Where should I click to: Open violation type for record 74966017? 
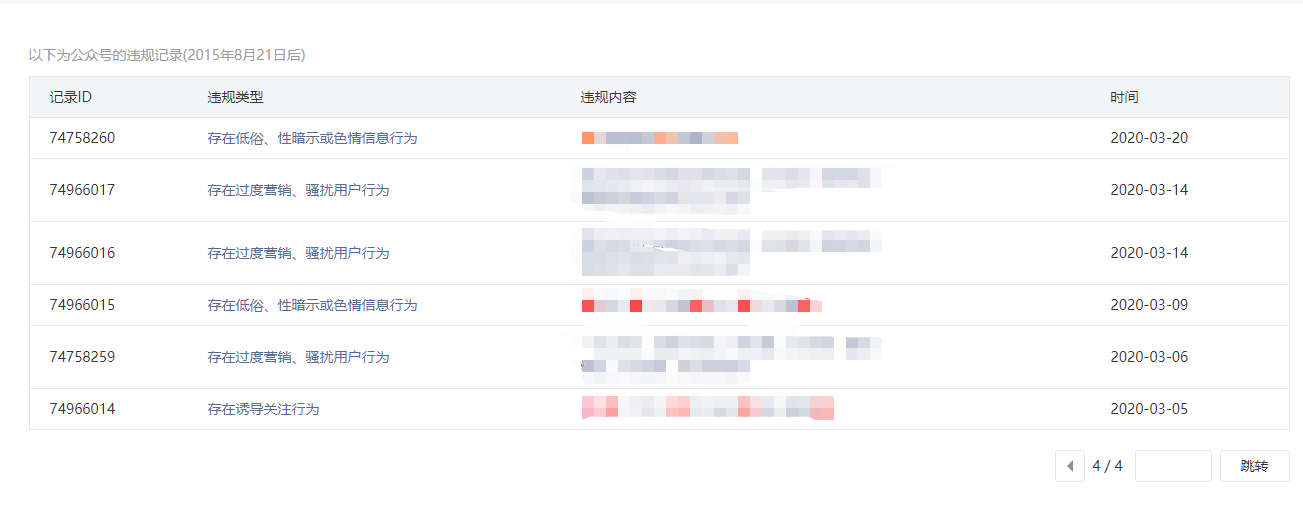298,190
